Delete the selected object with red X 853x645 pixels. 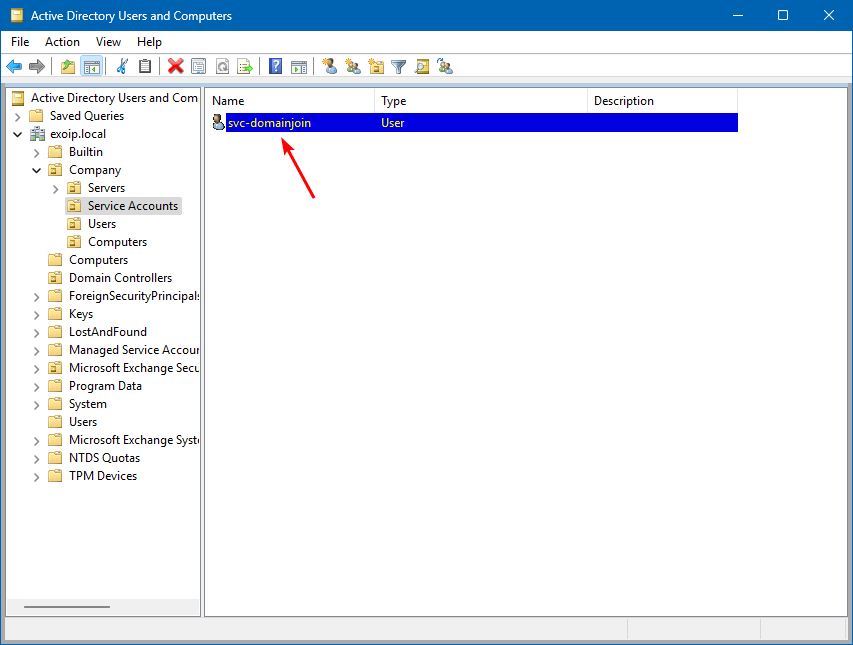[175, 67]
